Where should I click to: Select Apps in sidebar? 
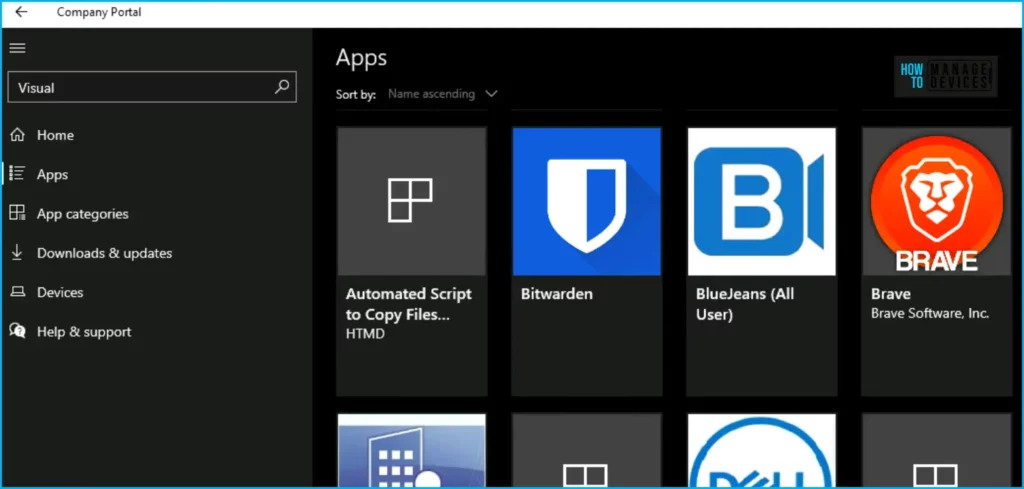[x=52, y=175]
